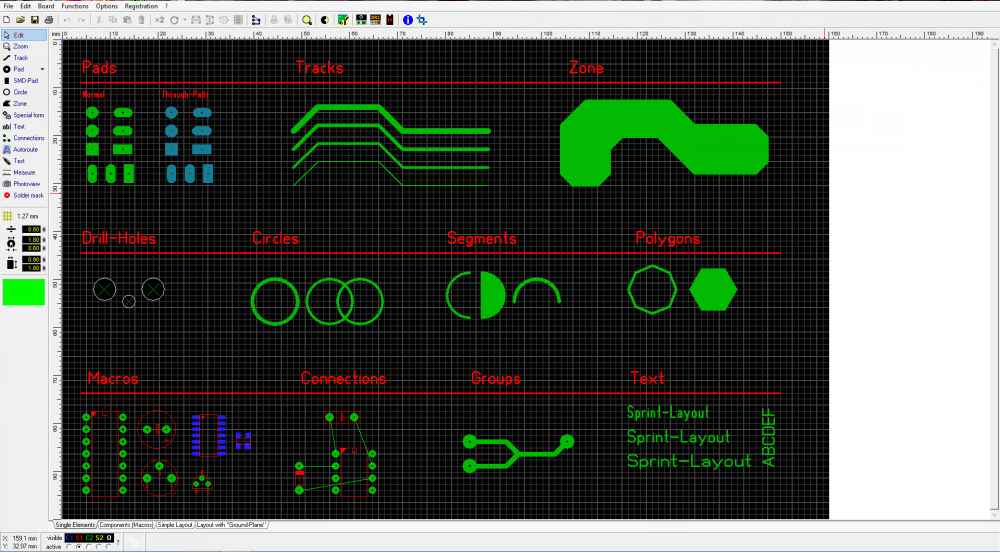Viewport: 1000px width, 553px height.
Task: Click the grid size 1.27 mm icon
Action: click(x=8, y=216)
